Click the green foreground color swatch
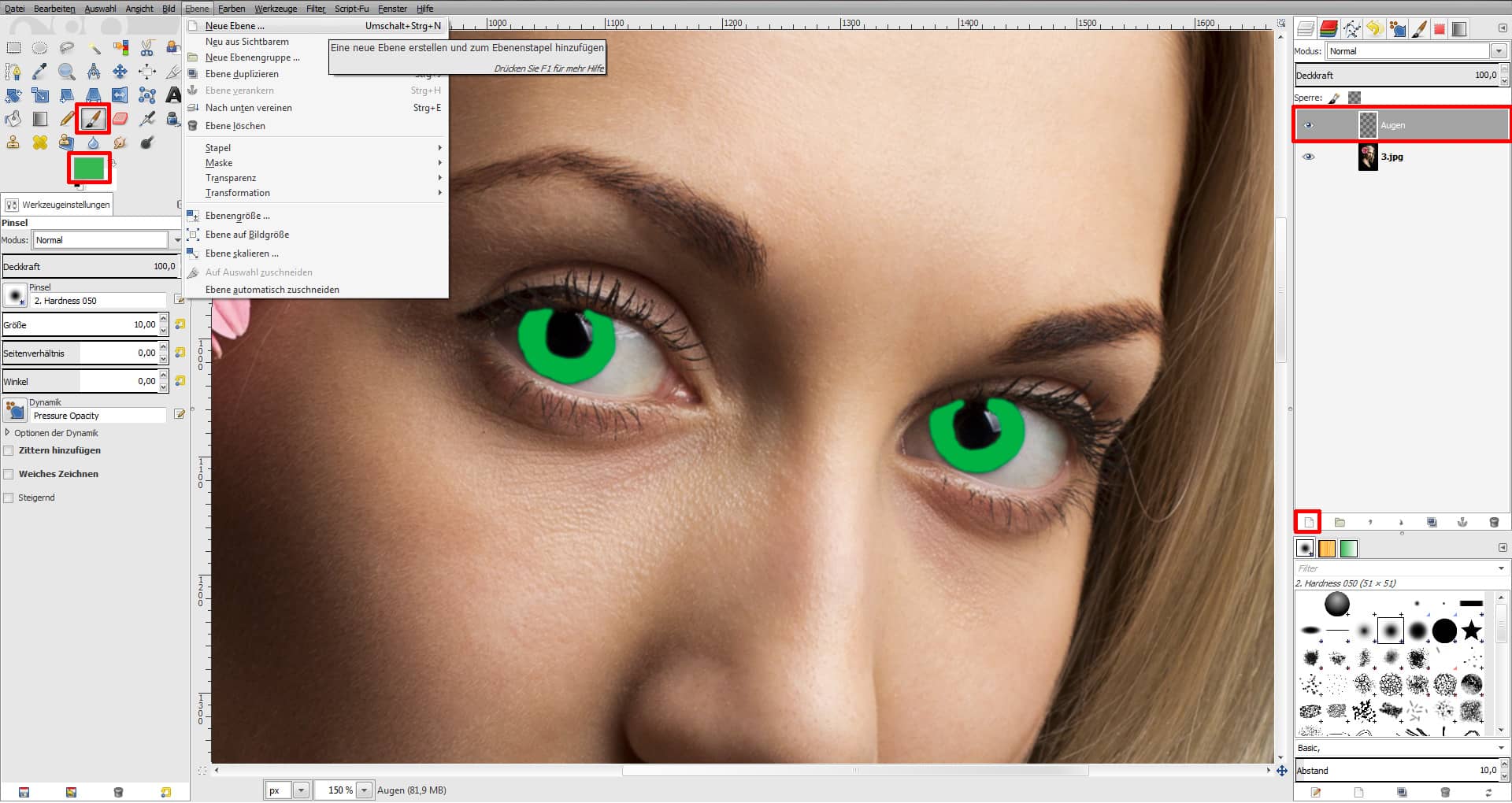 [x=90, y=168]
